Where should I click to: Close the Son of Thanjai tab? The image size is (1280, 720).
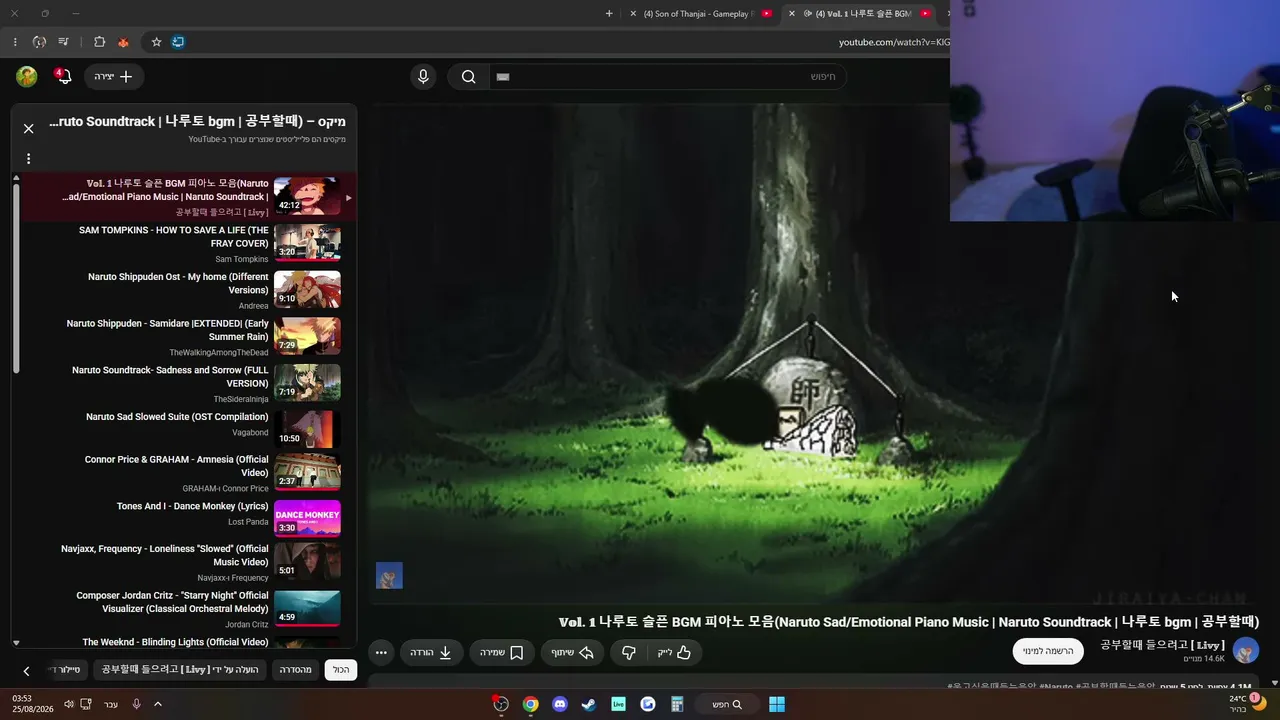click(633, 14)
